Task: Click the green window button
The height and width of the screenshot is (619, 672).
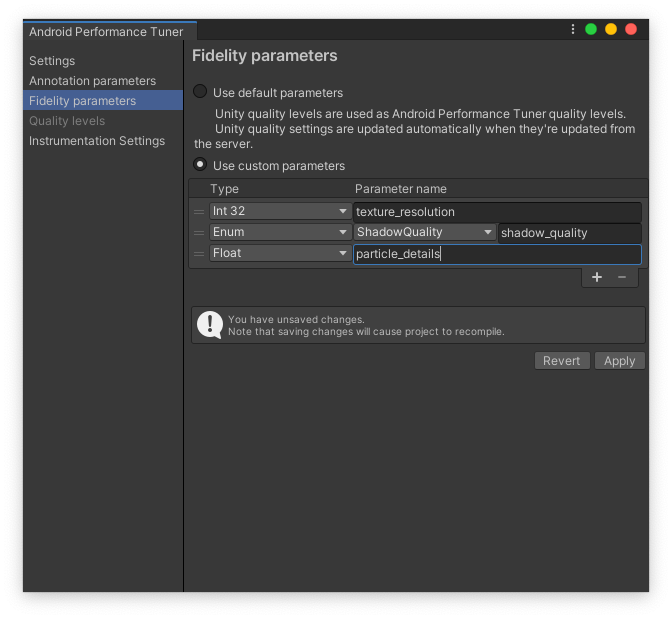Action: (x=591, y=30)
